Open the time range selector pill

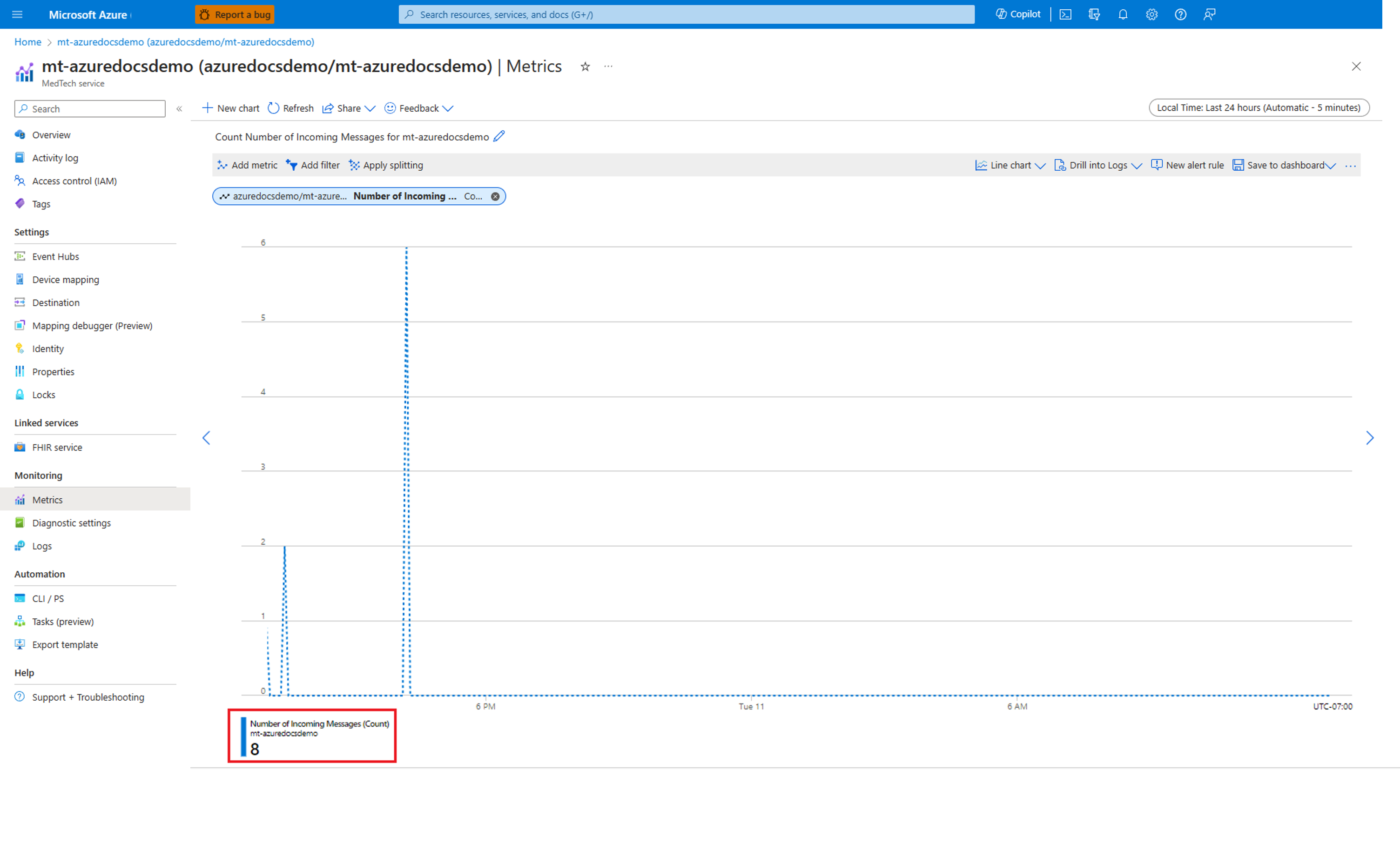pyautogui.click(x=1259, y=107)
